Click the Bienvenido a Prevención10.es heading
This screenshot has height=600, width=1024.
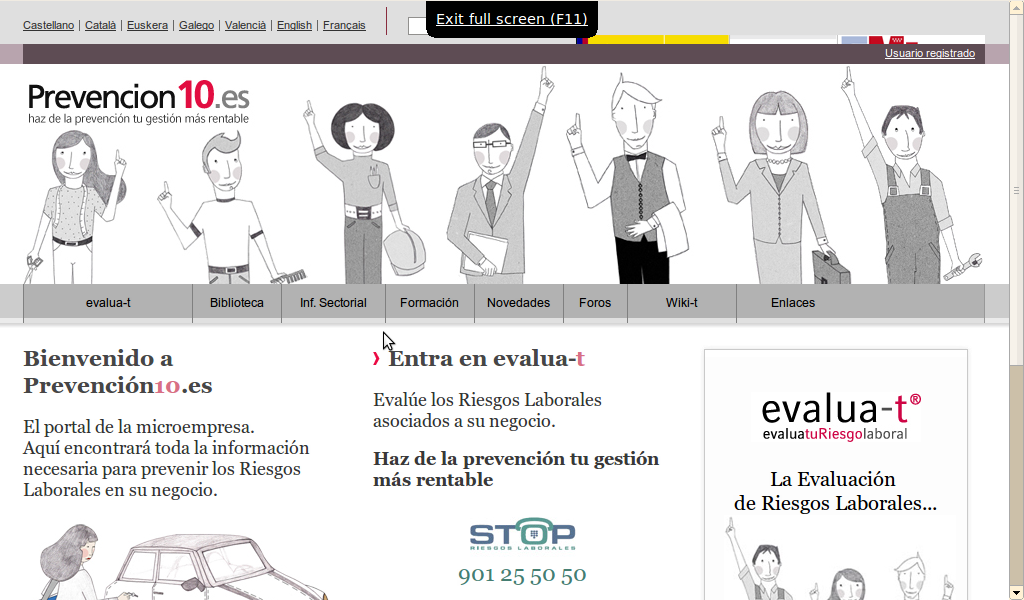(118, 372)
